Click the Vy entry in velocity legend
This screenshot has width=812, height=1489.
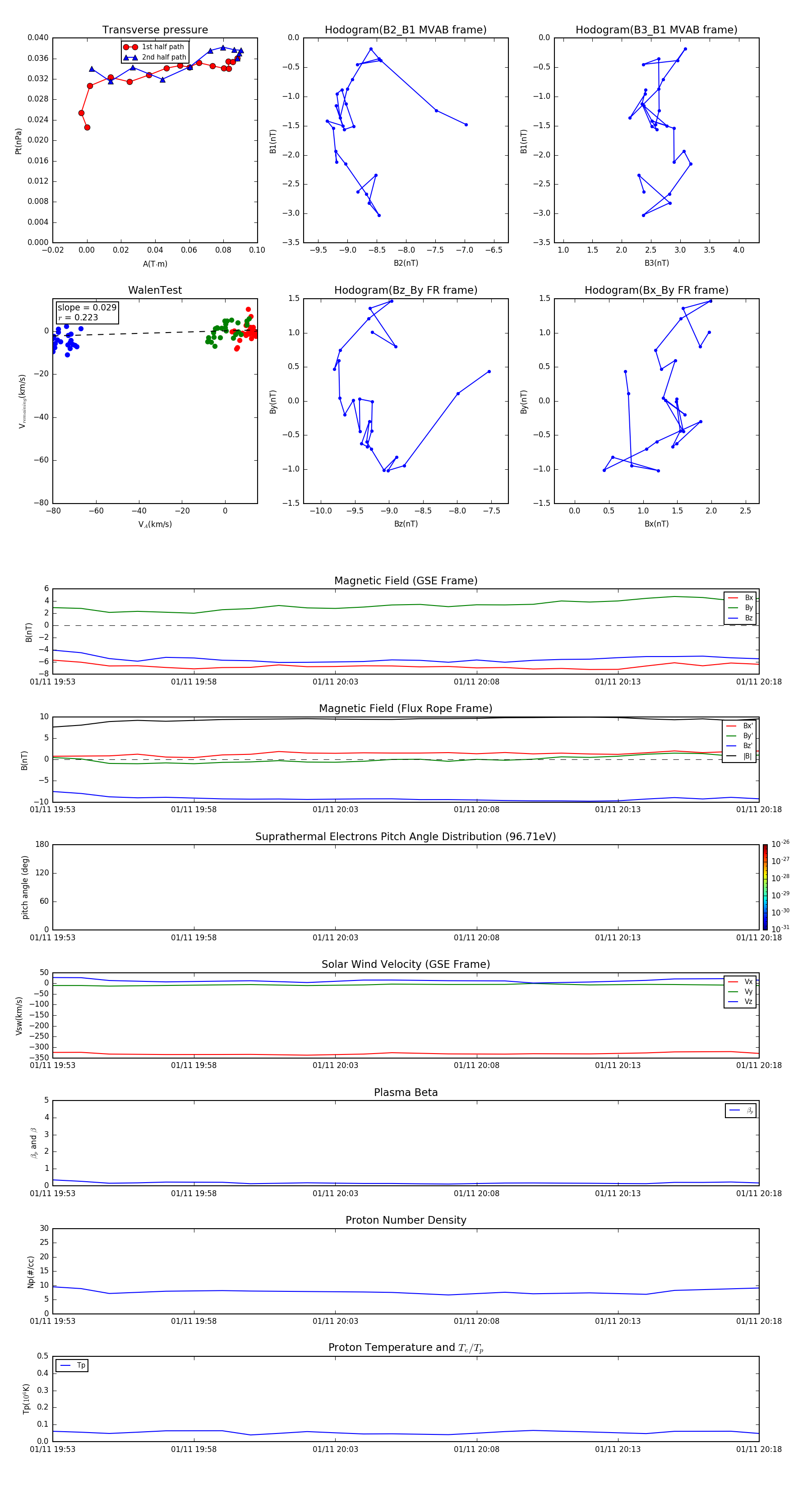(x=740, y=992)
